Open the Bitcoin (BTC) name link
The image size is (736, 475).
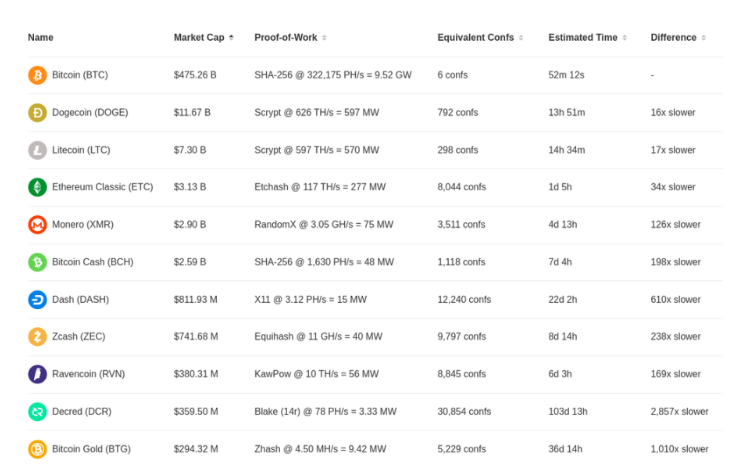pos(80,75)
